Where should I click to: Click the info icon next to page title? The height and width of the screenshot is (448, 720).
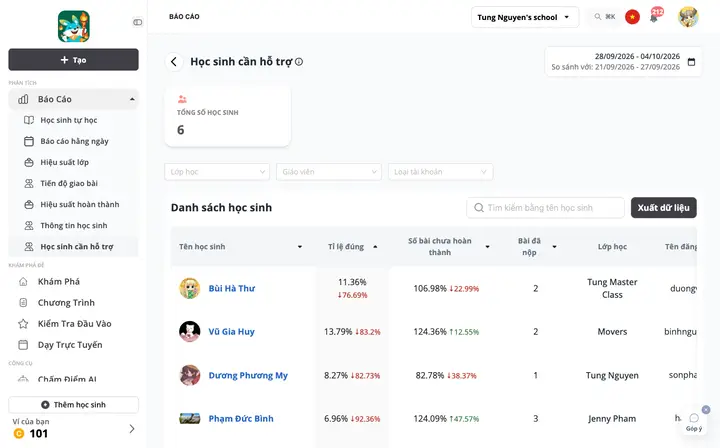299,62
